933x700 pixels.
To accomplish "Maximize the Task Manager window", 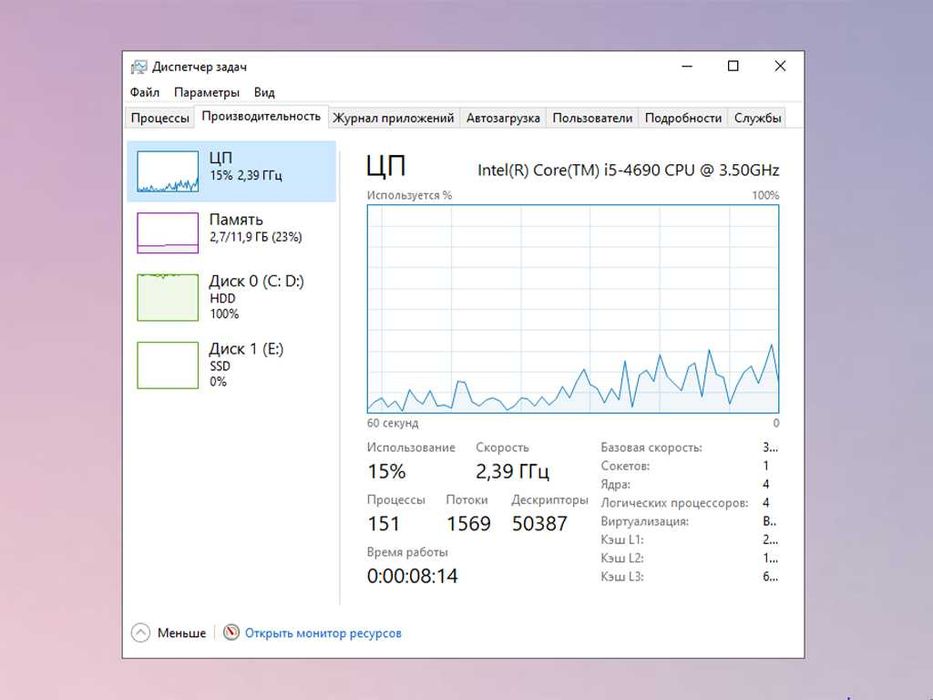I will [733, 66].
